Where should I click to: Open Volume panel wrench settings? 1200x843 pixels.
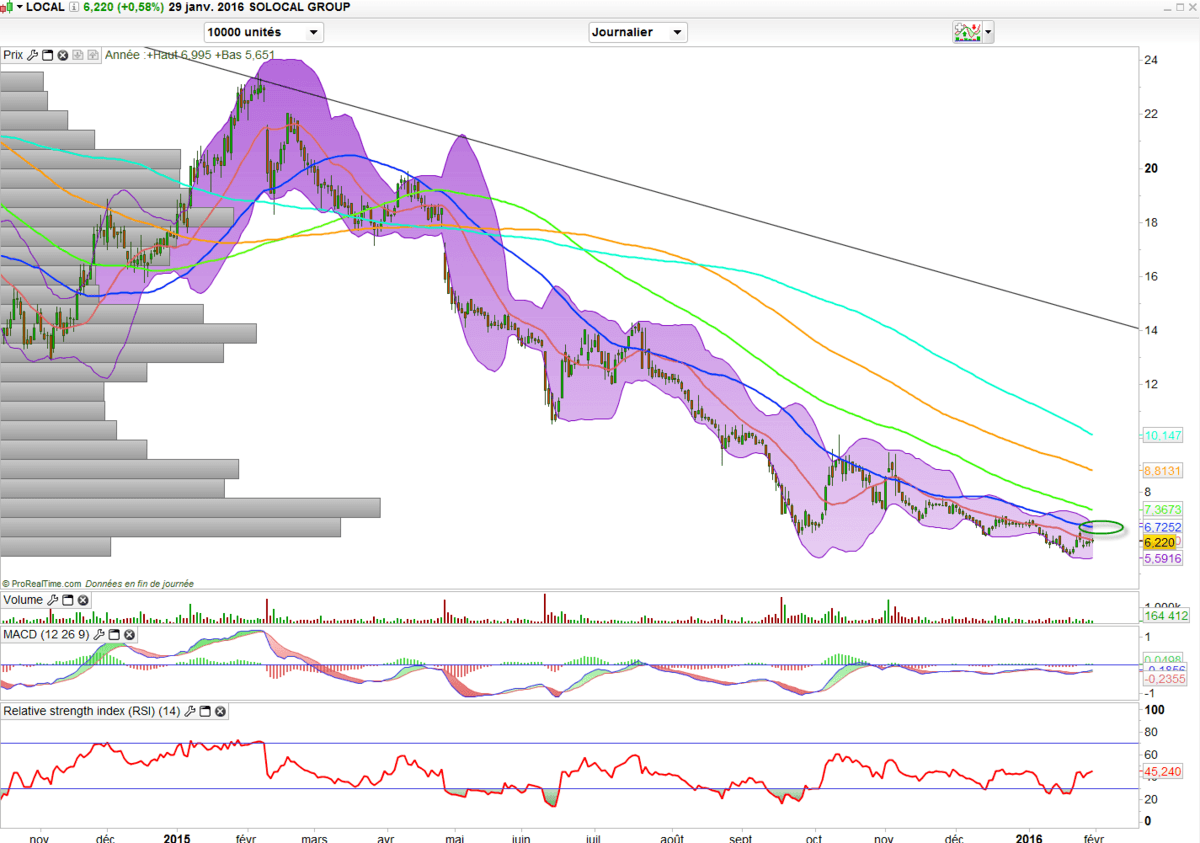pos(52,600)
